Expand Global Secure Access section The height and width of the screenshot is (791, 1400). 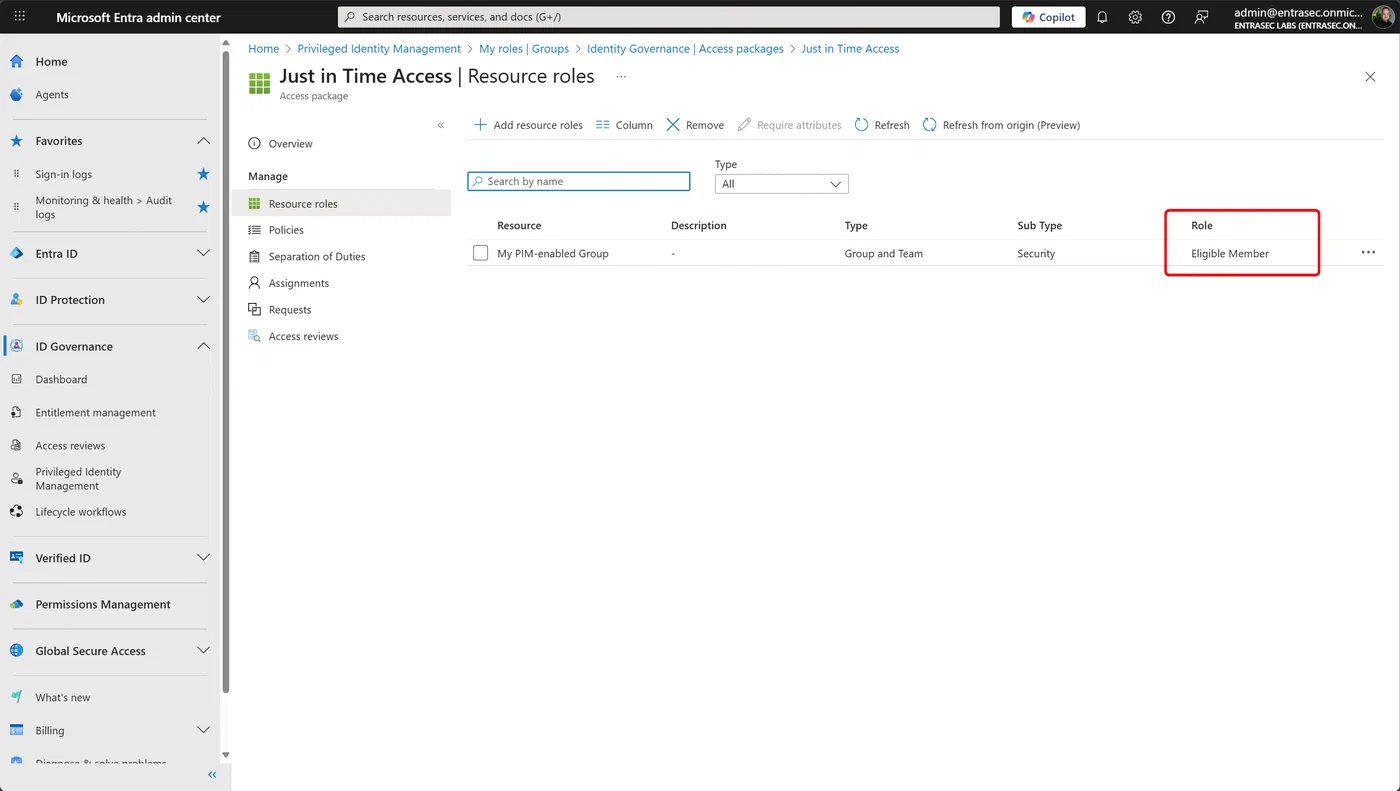[203, 651]
